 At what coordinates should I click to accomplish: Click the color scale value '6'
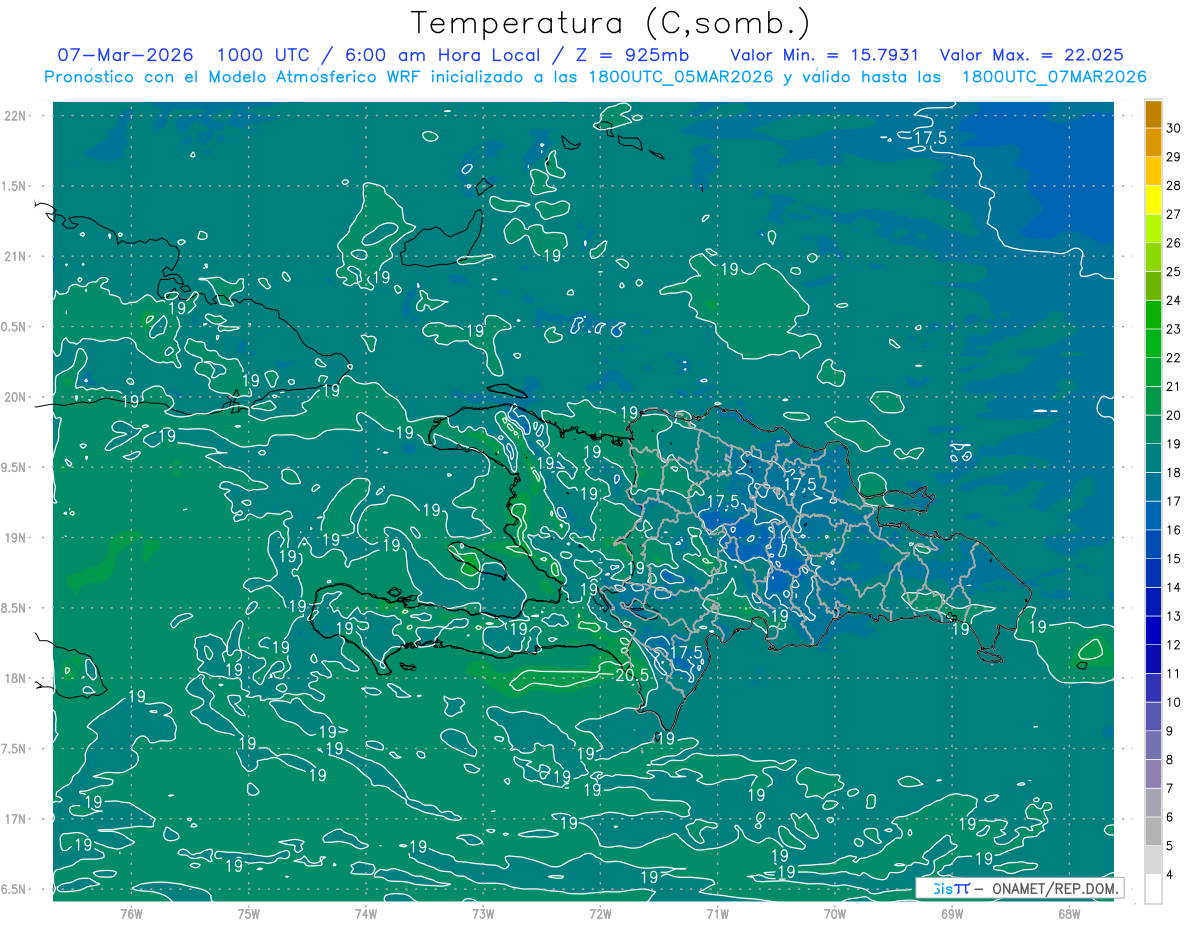(x=1171, y=817)
